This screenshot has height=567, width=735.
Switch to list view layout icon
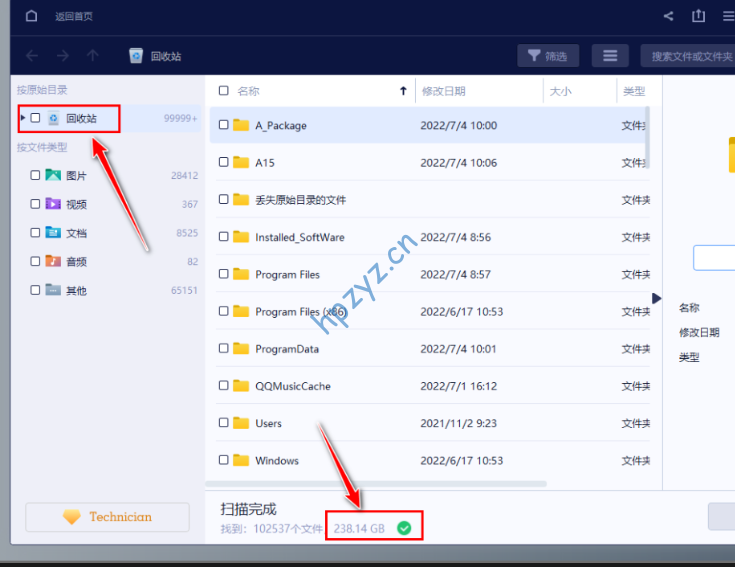point(610,56)
